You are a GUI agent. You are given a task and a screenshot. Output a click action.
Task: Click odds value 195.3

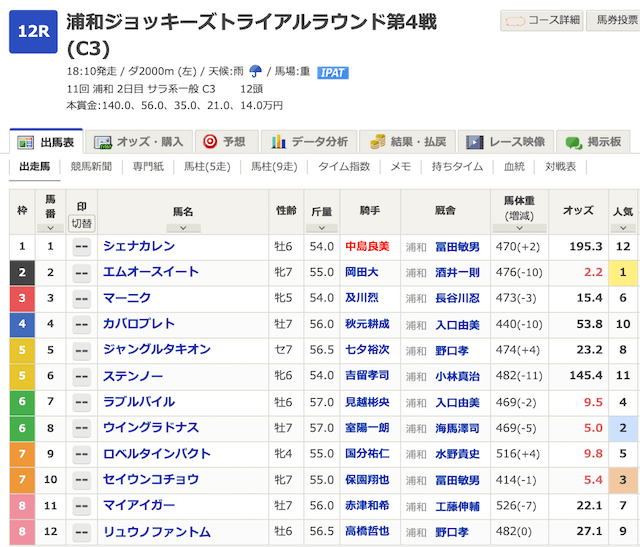pos(586,247)
